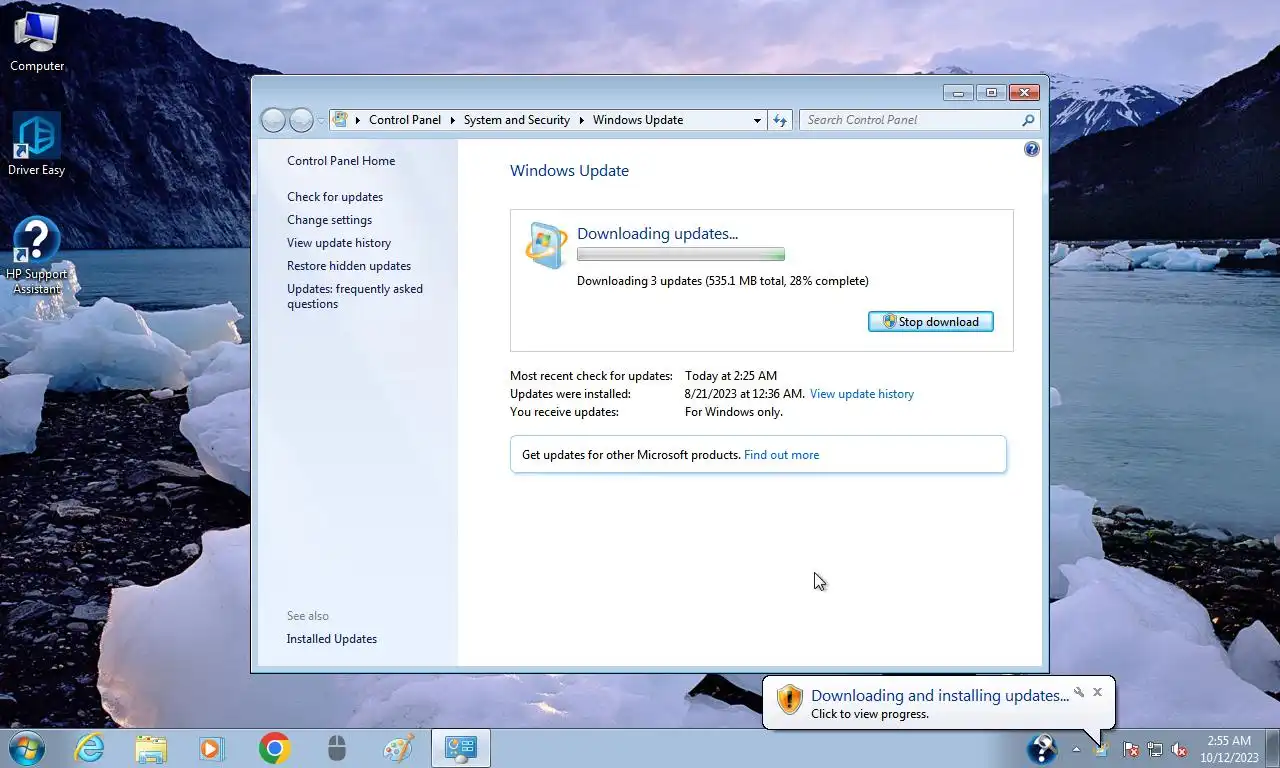Image resolution: width=1280 pixels, height=768 pixels.
Task: Open the clock showing 2:55 AM
Action: click(1229, 749)
